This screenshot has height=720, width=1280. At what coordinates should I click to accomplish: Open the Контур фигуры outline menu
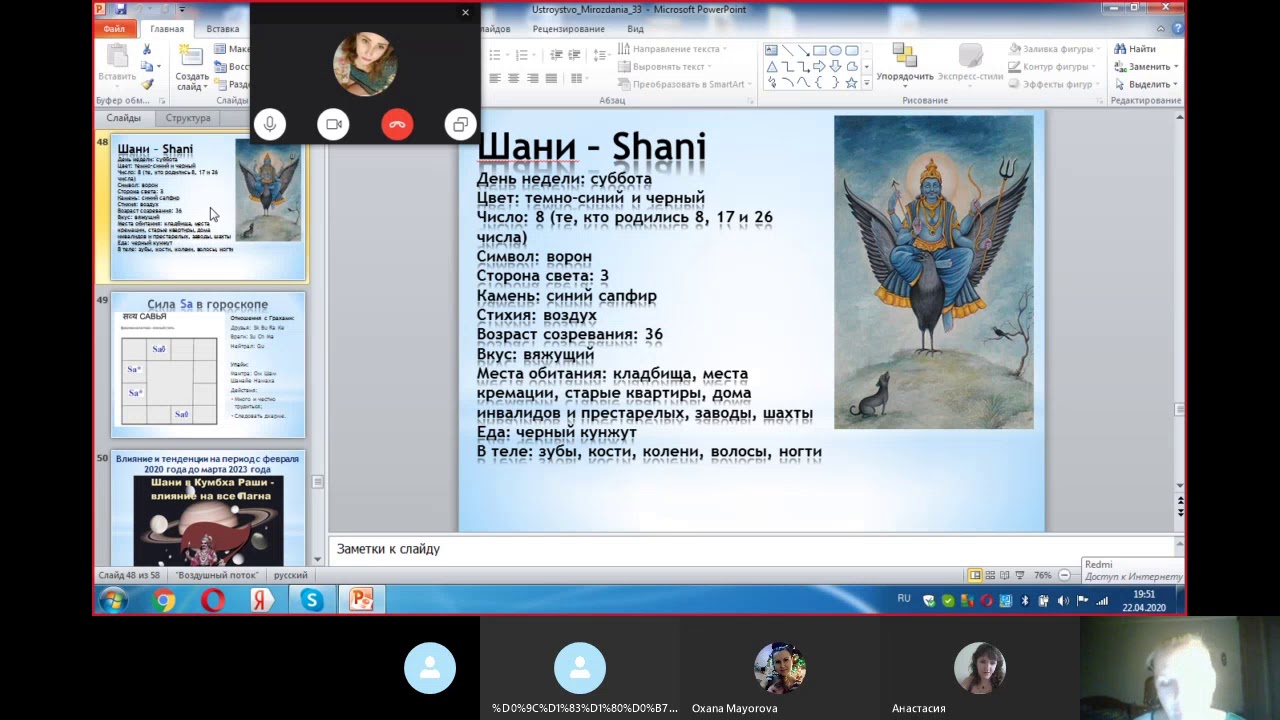[1053, 67]
